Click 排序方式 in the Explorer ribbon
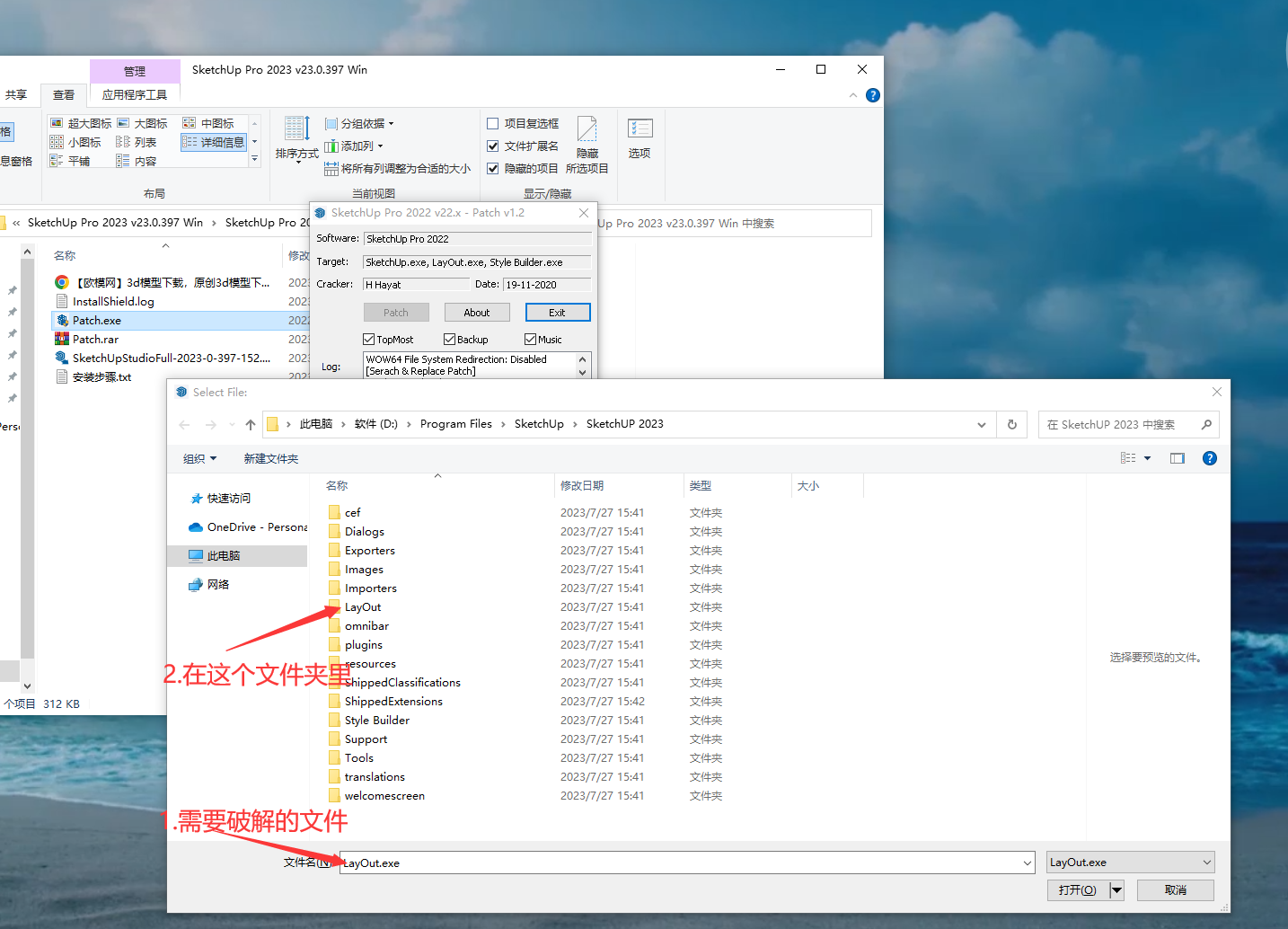Image resolution: width=1288 pixels, height=929 pixels. (x=297, y=140)
